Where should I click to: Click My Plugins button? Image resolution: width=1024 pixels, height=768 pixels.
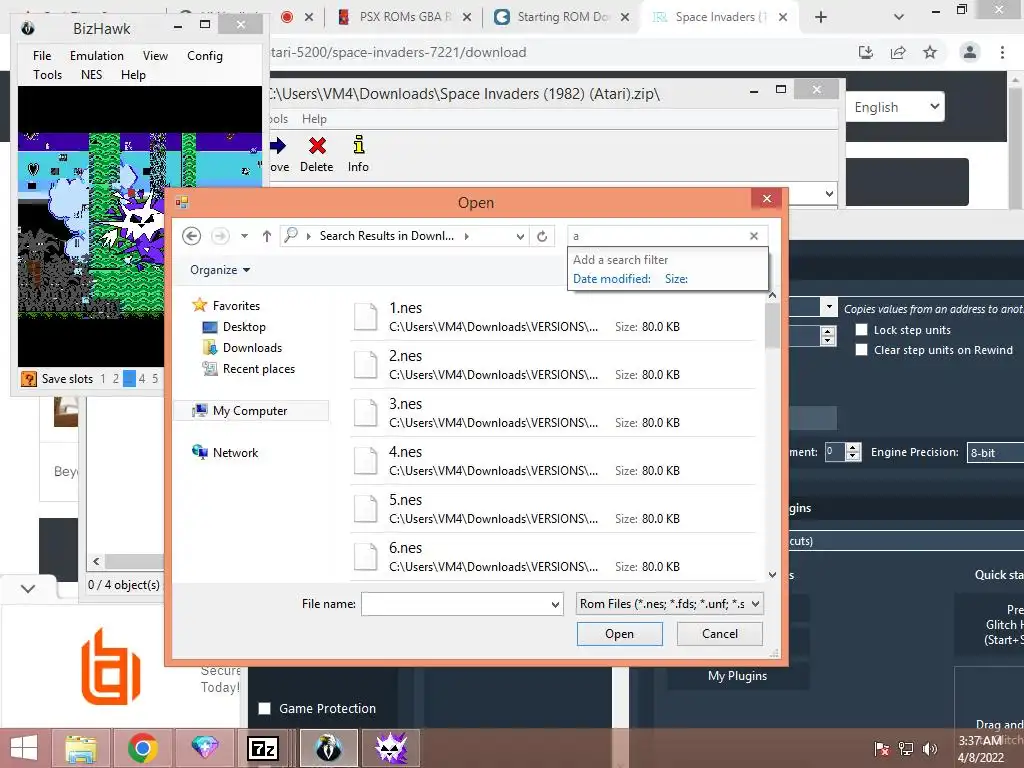pyautogui.click(x=737, y=676)
